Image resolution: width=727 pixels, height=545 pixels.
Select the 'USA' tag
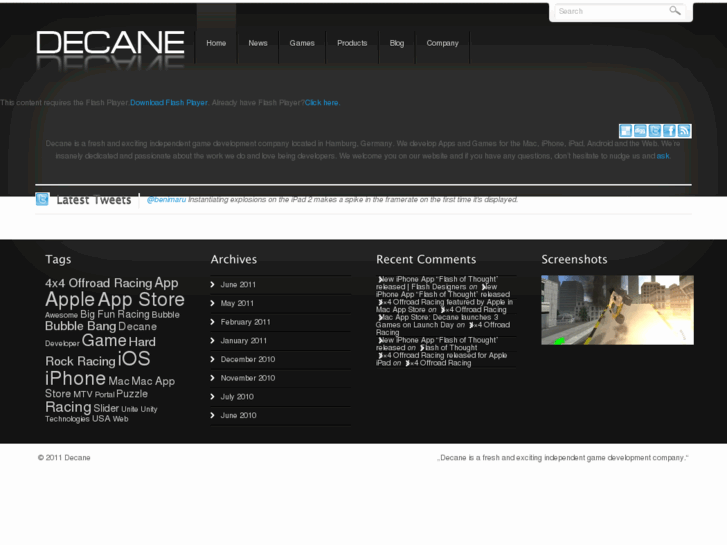click(101, 418)
